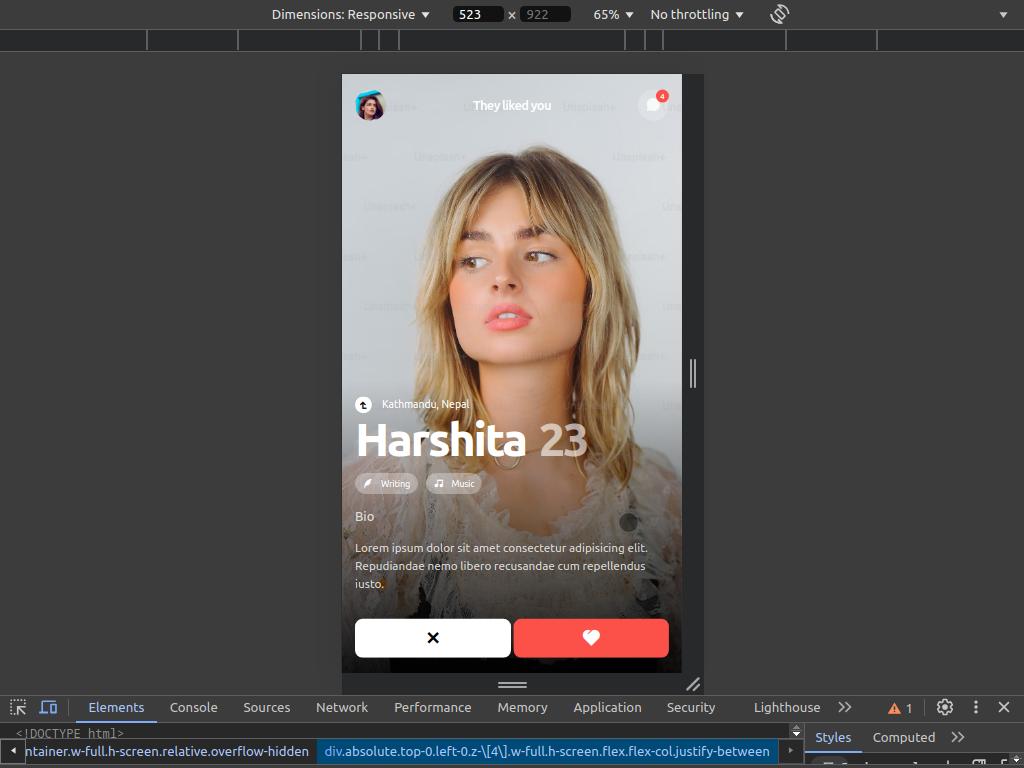Click the location arrow icon near Kathmandu
The width and height of the screenshot is (1024, 768).
363,405
